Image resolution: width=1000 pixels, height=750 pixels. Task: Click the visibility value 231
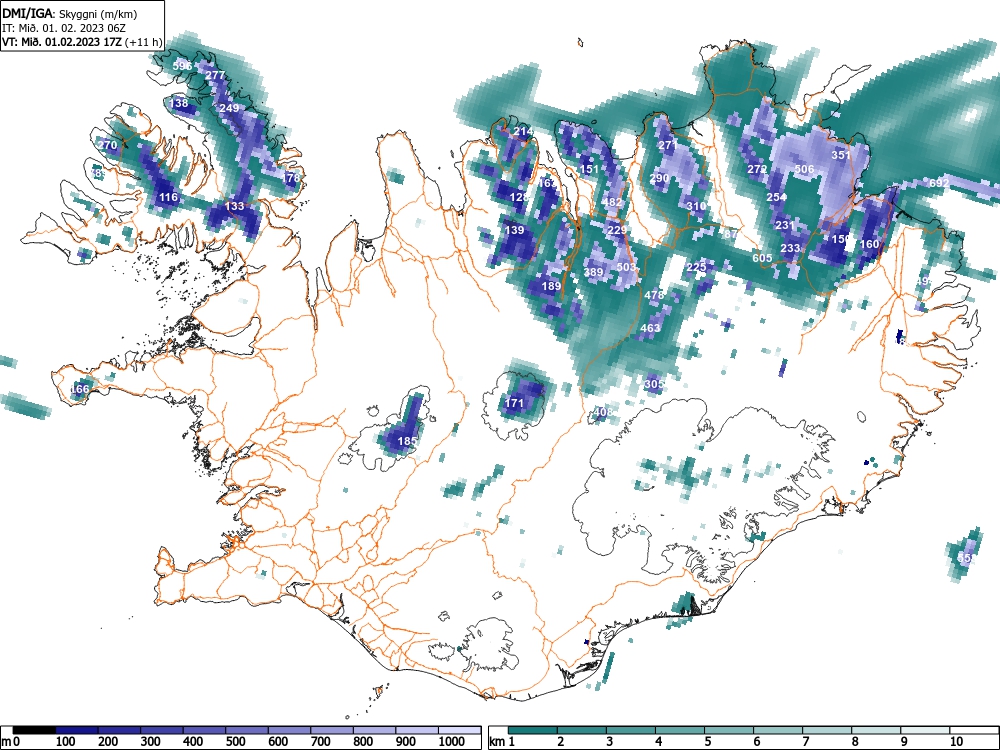(x=785, y=225)
